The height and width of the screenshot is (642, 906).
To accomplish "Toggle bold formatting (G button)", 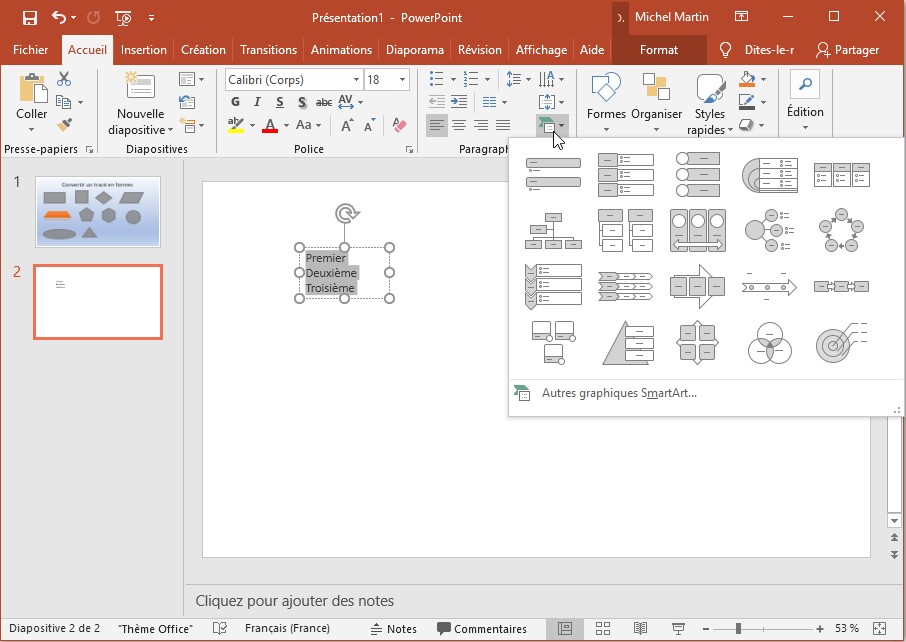I will click(236, 102).
